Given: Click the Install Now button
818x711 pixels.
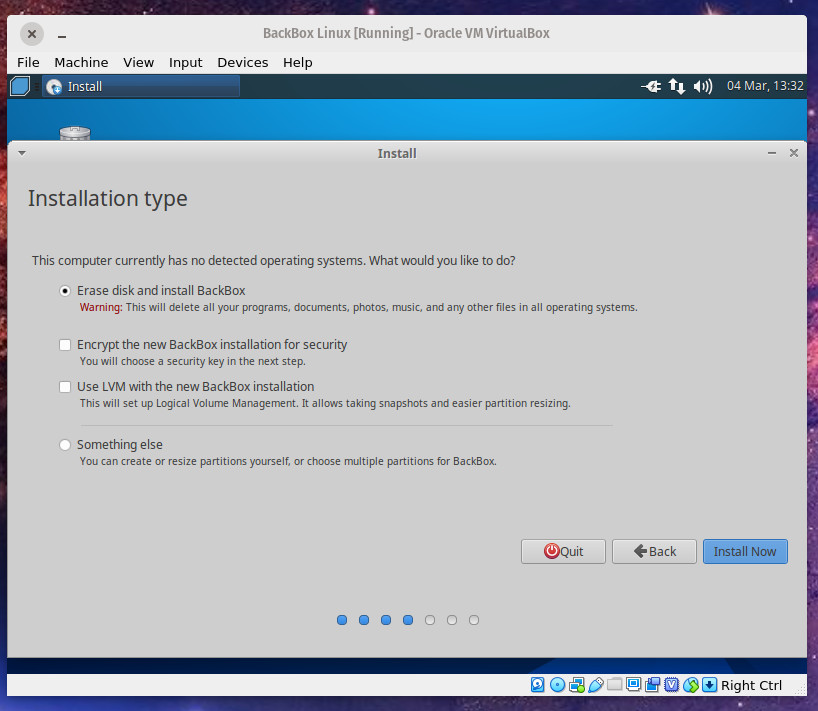Looking at the screenshot, I should (745, 552).
